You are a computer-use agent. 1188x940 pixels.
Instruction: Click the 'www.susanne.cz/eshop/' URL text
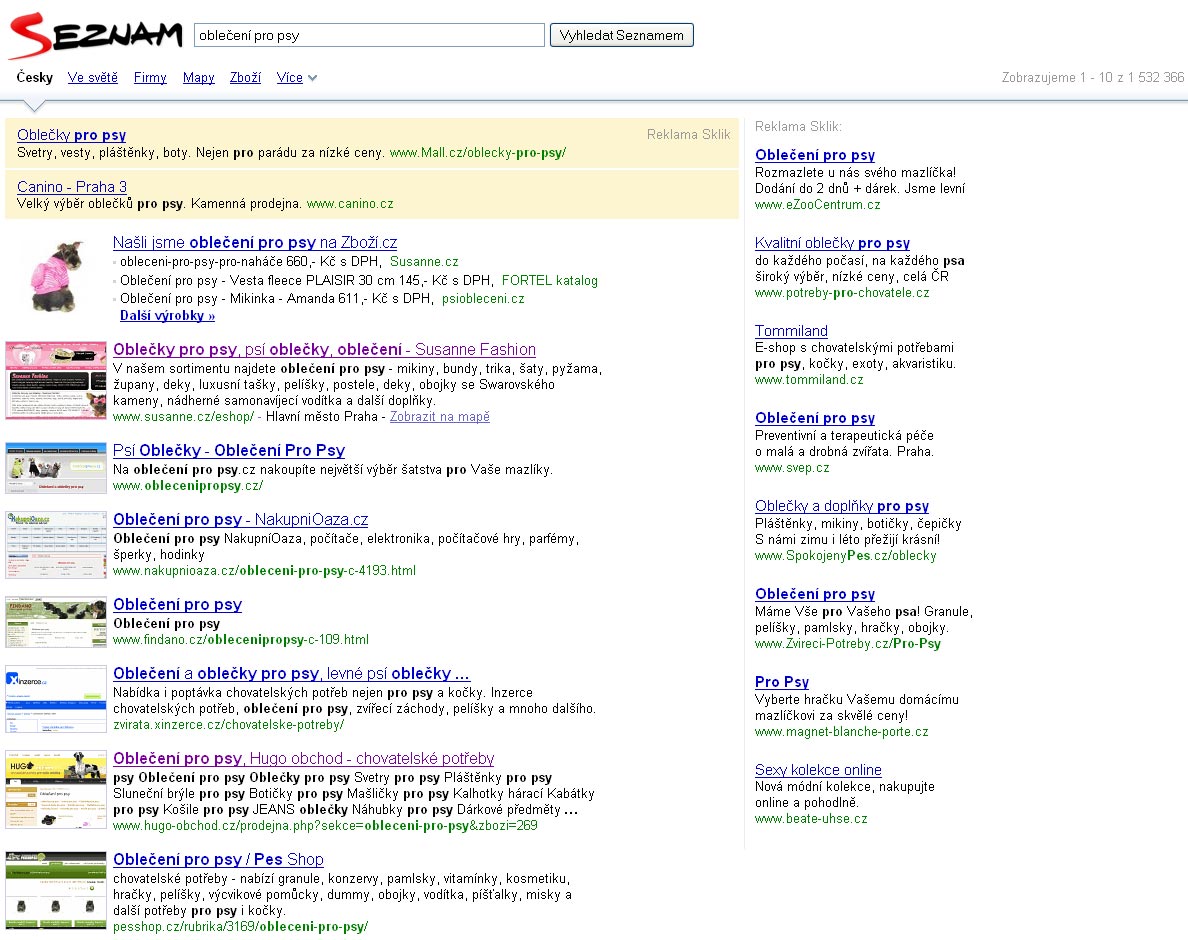tap(183, 417)
